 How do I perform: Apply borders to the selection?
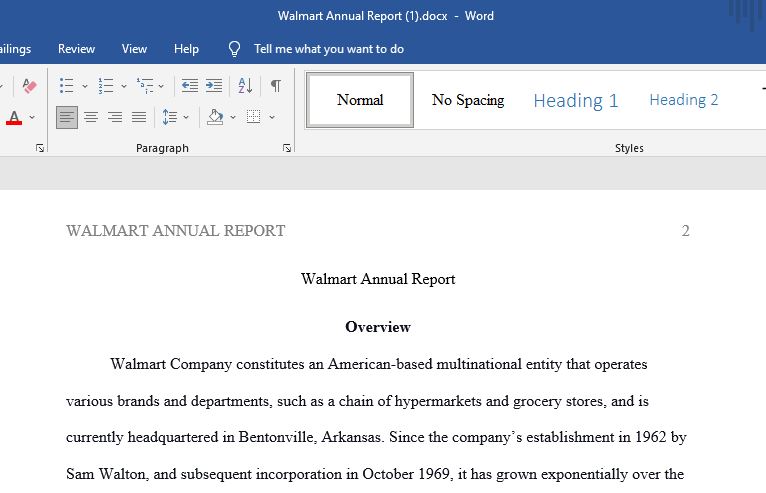(x=253, y=117)
